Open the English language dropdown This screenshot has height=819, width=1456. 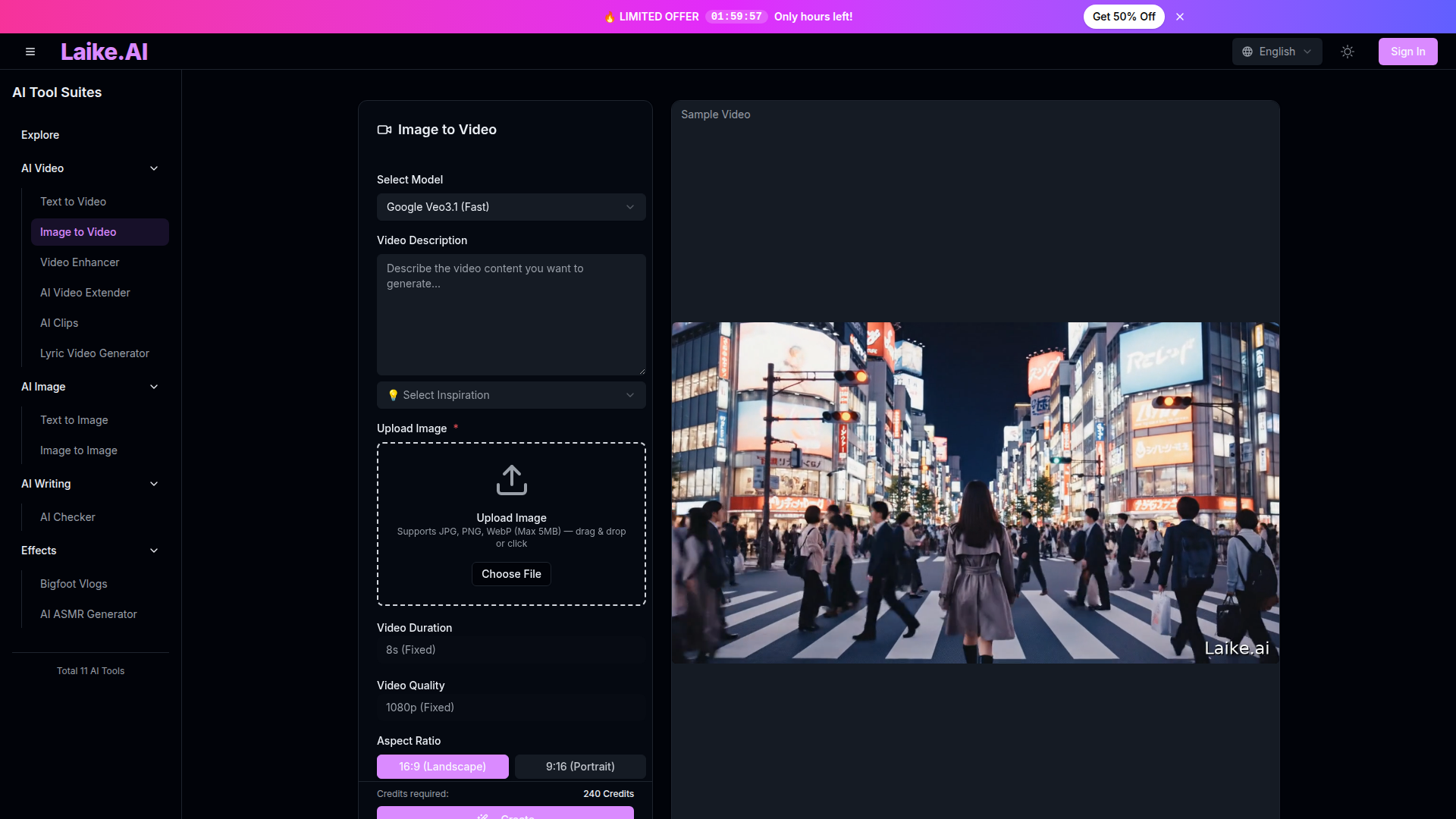(x=1277, y=51)
